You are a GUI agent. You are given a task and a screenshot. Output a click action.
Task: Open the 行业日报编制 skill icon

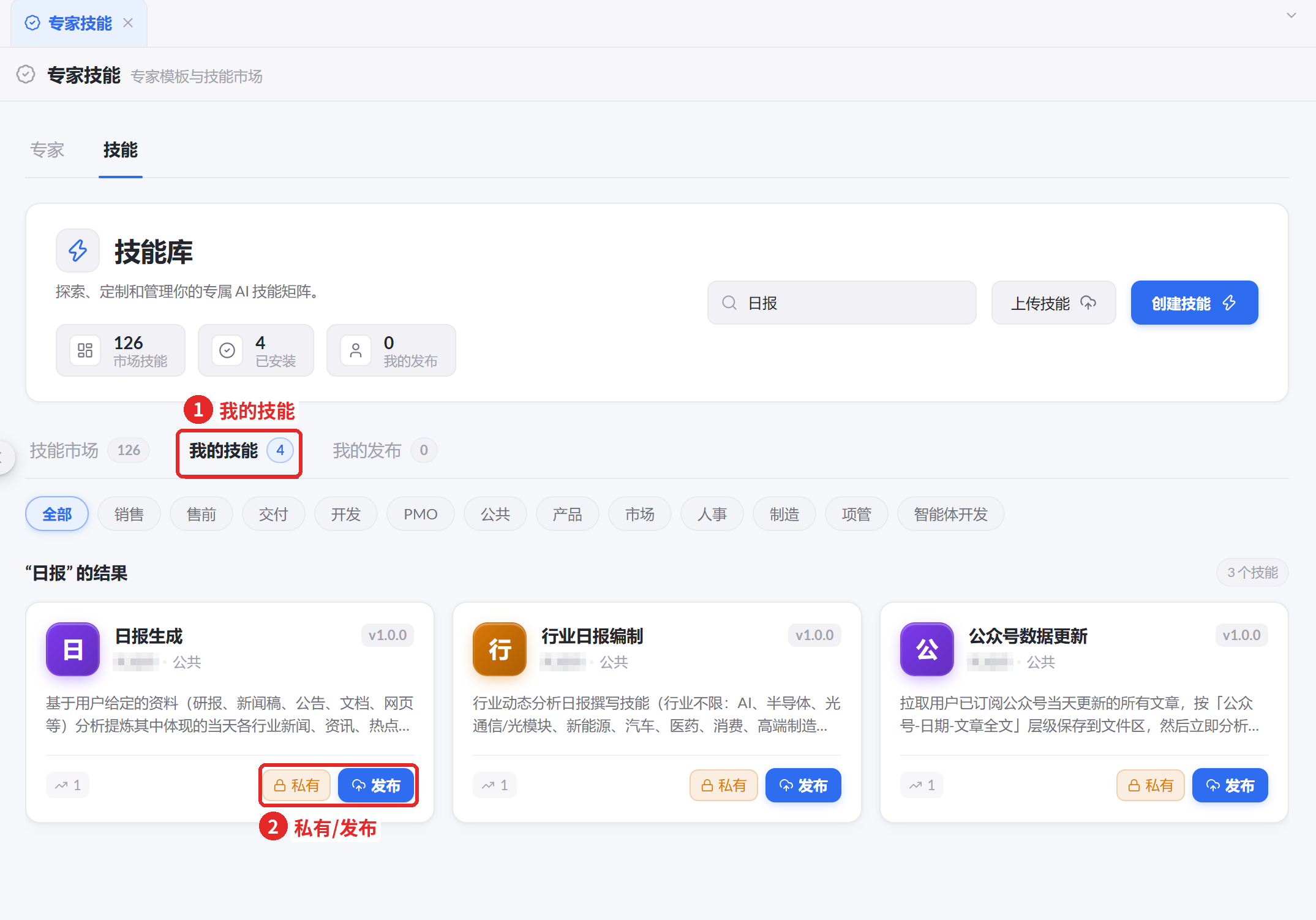pyautogui.click(x=500, y=649)
